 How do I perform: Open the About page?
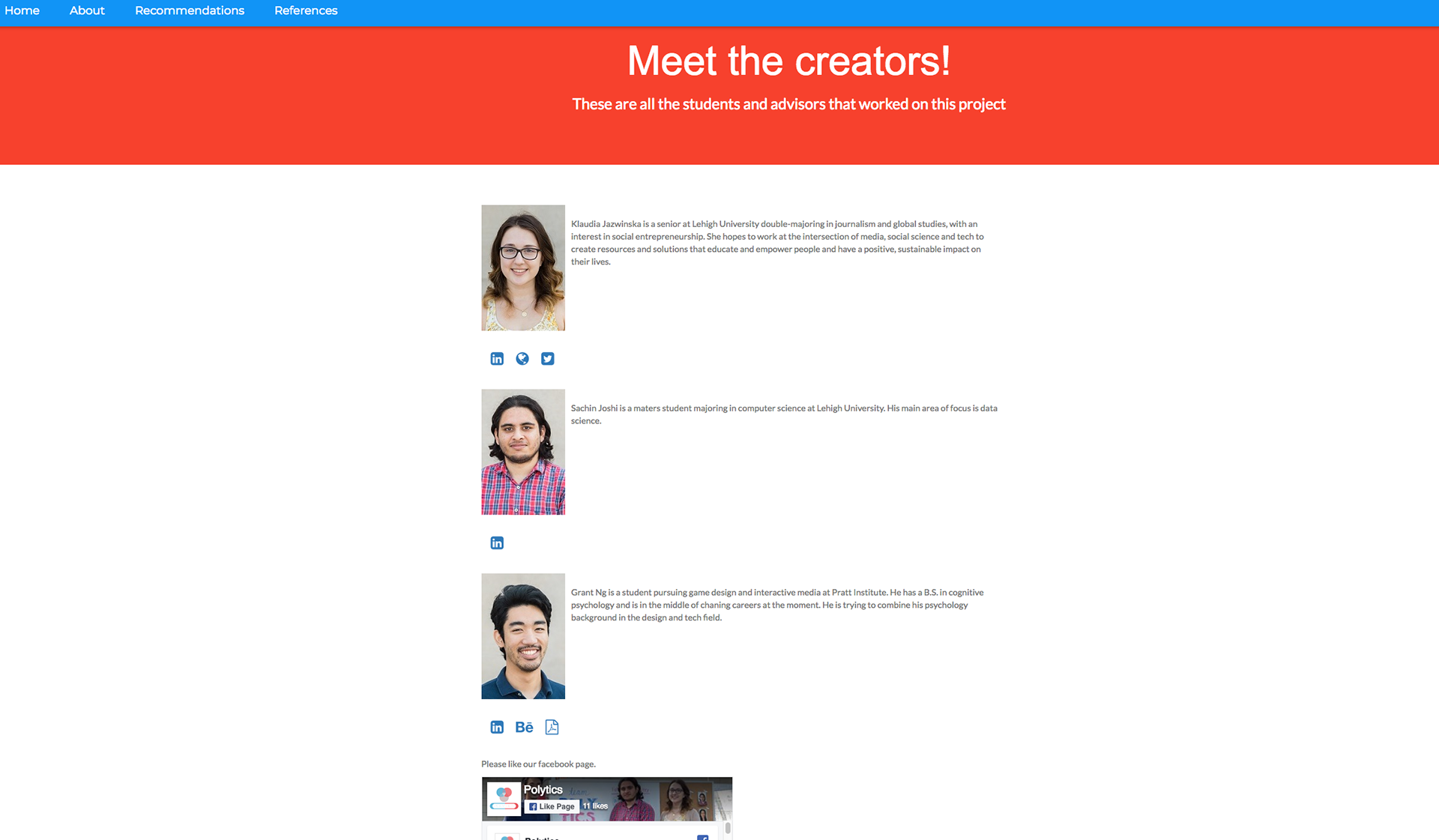click(x=87, y=10)
